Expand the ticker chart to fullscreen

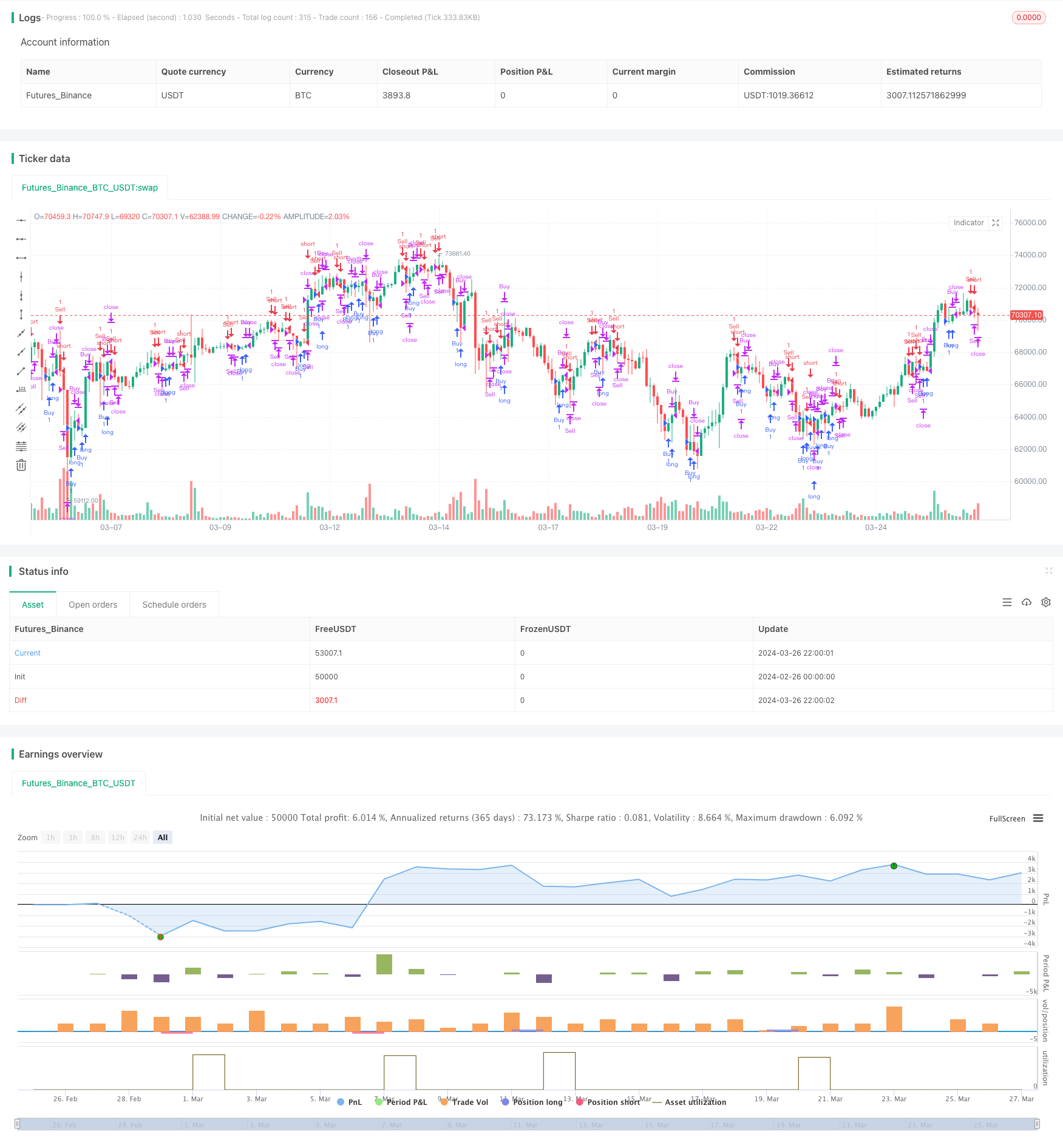[996, 223]
